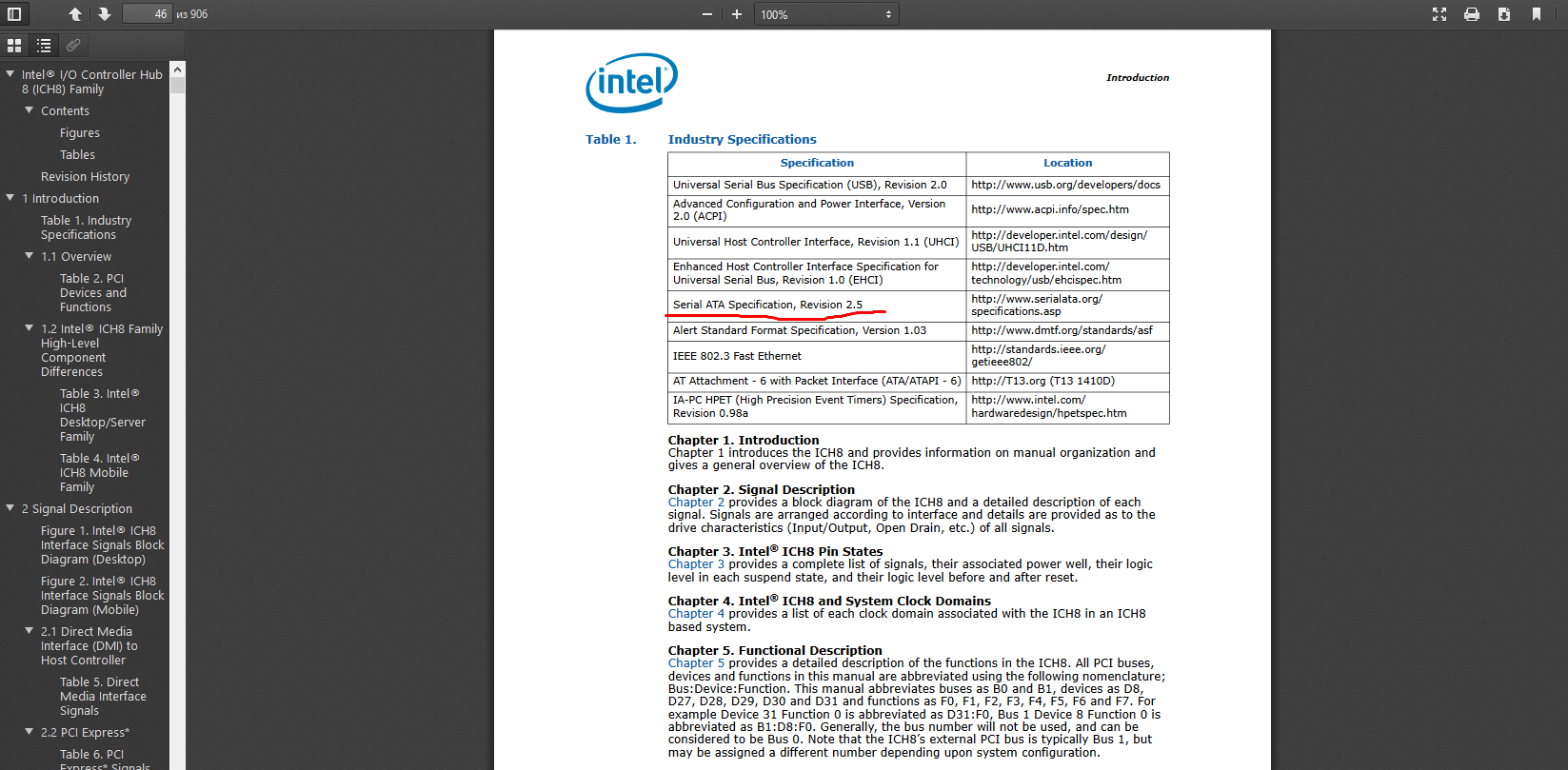Screen dimensions: 1568x770
Task: Toggle the sidebar panel button
Action: pyautogui.click(x=14, y=14)
